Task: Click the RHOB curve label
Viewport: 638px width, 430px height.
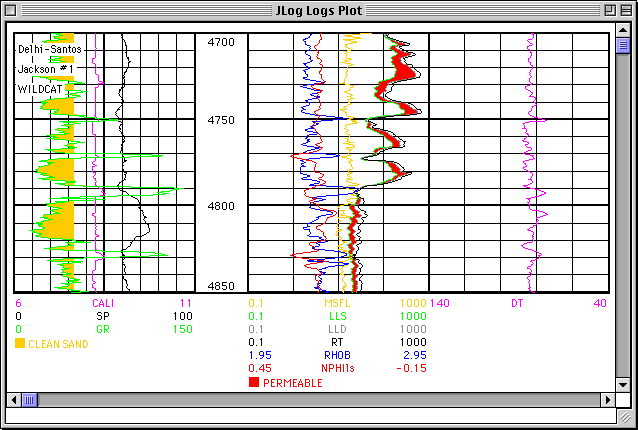Action: [x=337, y=355]
